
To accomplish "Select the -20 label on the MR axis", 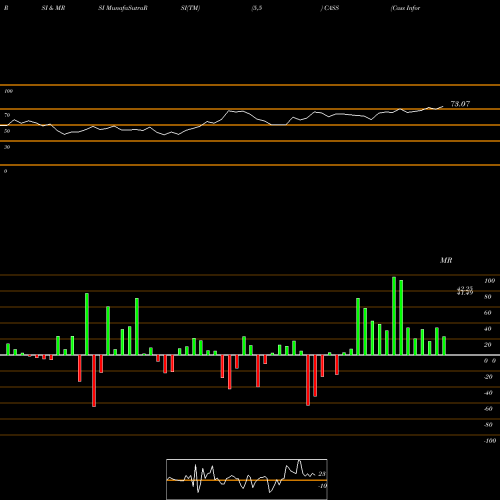I will click(488, 377).
